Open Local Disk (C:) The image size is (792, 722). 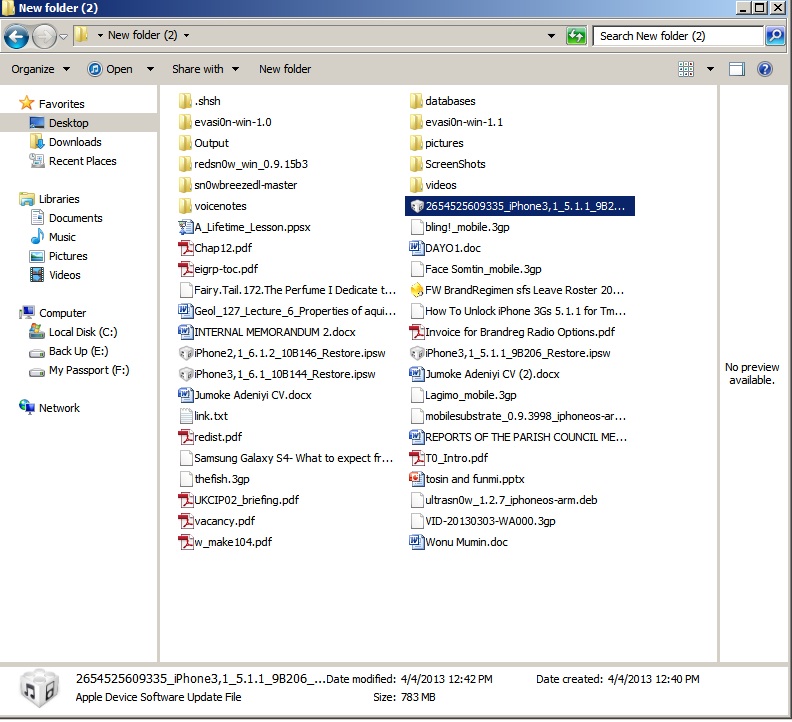point(73,332)
